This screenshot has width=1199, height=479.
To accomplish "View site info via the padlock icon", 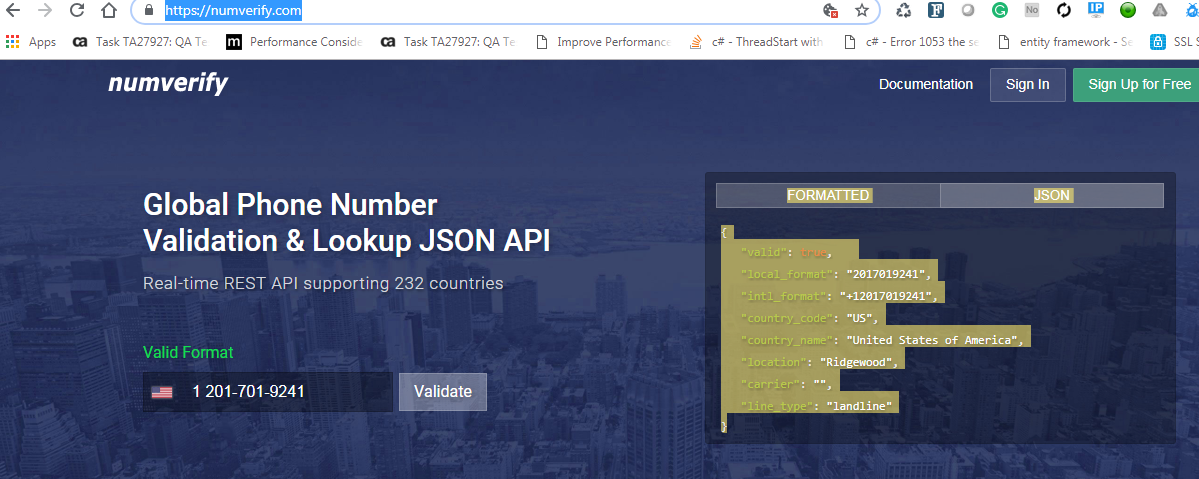I will coord(148,11).
